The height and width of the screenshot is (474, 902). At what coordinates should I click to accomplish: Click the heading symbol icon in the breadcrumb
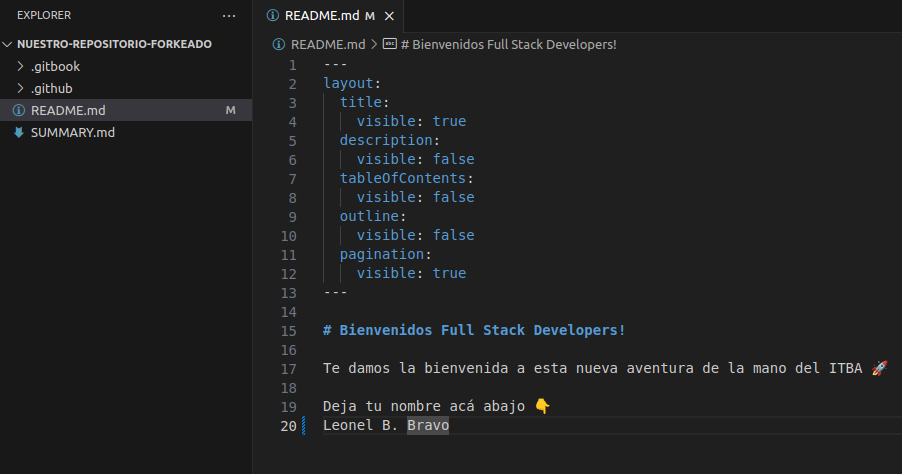tap(390, 44)
